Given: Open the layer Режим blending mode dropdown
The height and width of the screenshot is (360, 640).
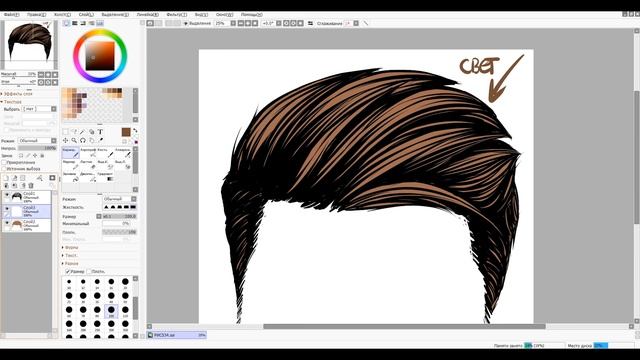Looking at the screenshot, I should click(37, 141).
